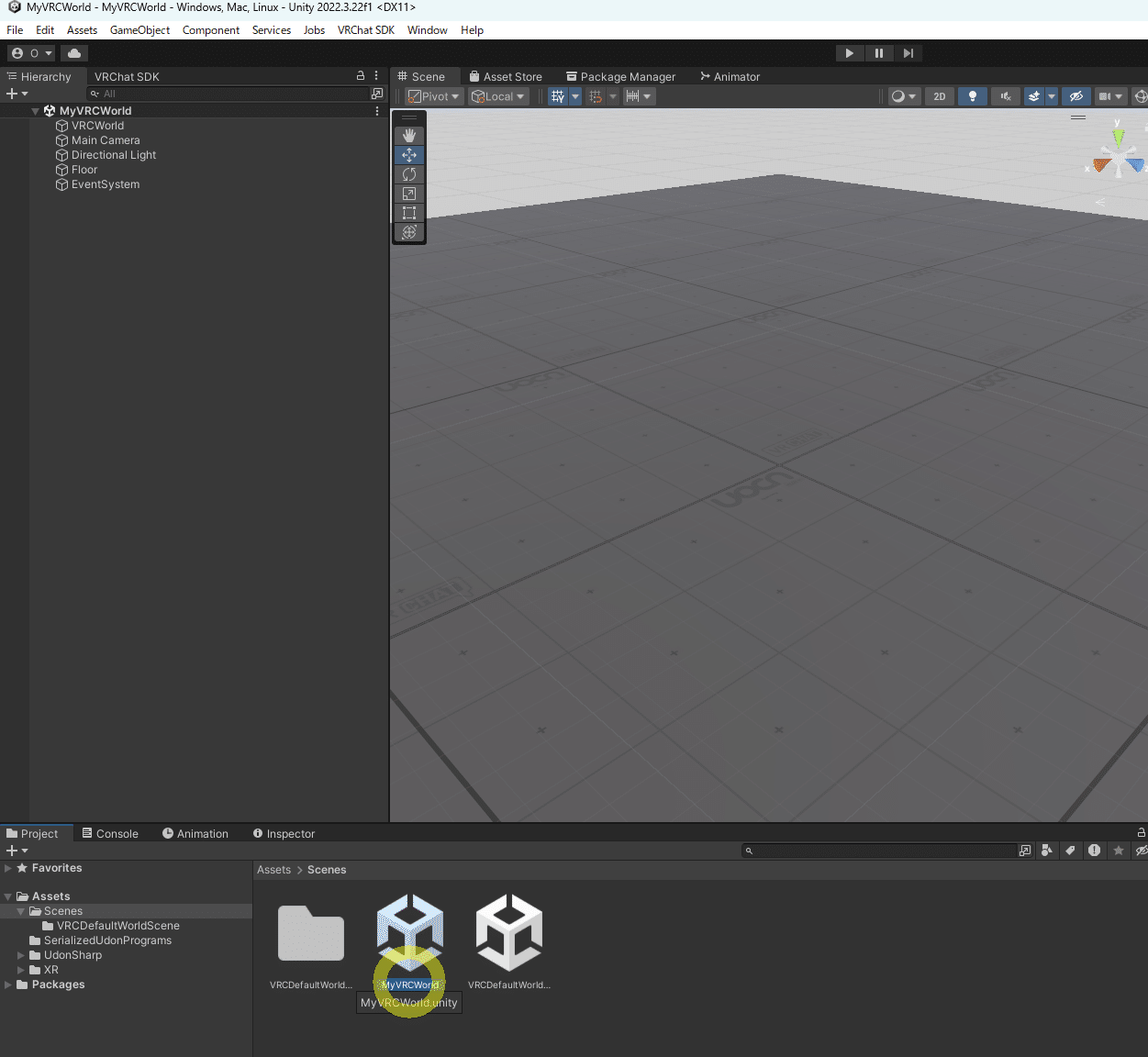Switch to the Animator tab
Viewport: 1148px width, 1057px height.
click(x=730, y=77)
